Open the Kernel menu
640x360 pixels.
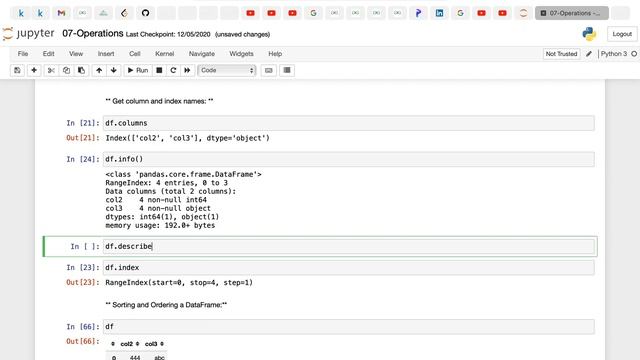coord(164,53)
